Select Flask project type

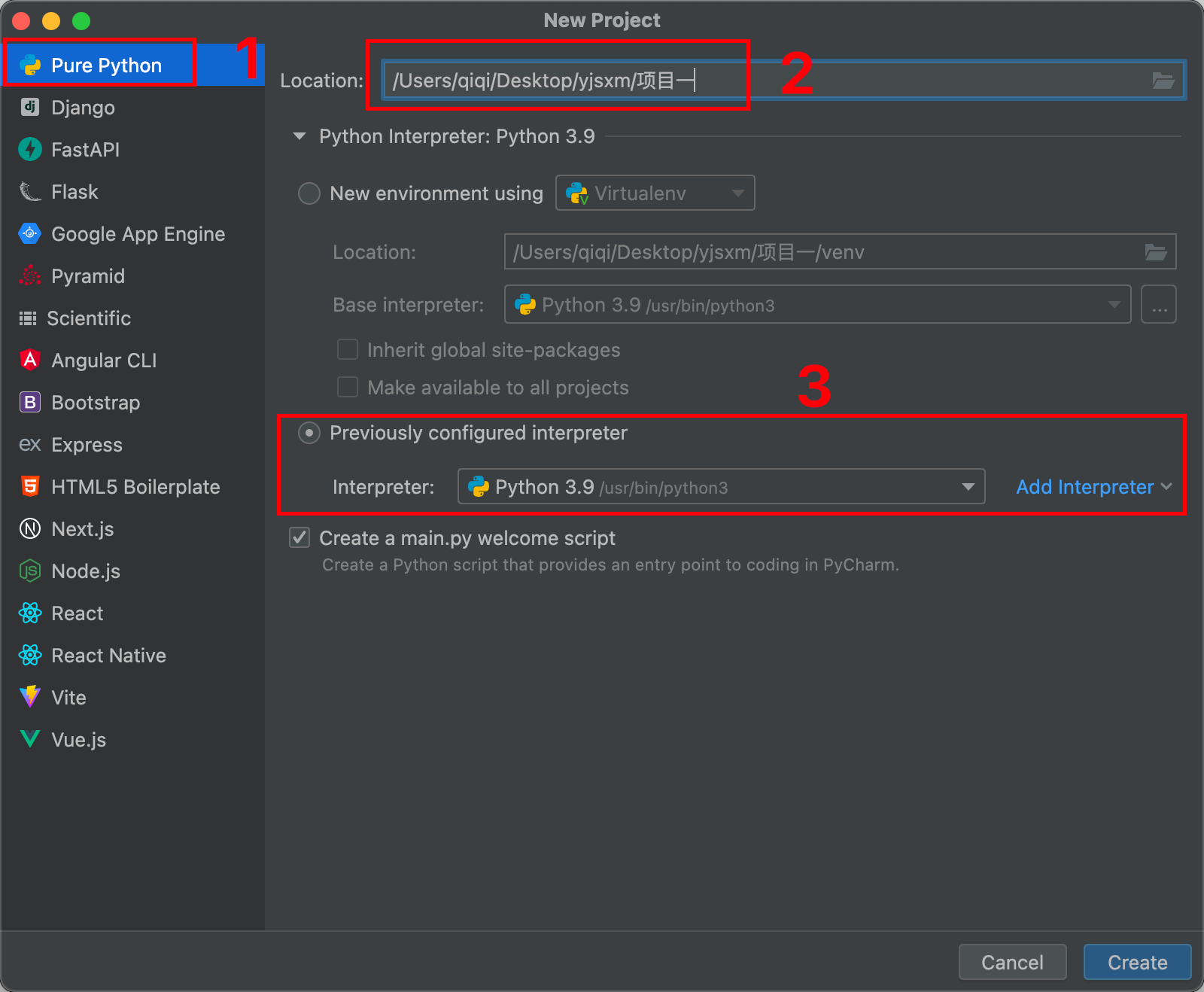(x=132, y=191)
